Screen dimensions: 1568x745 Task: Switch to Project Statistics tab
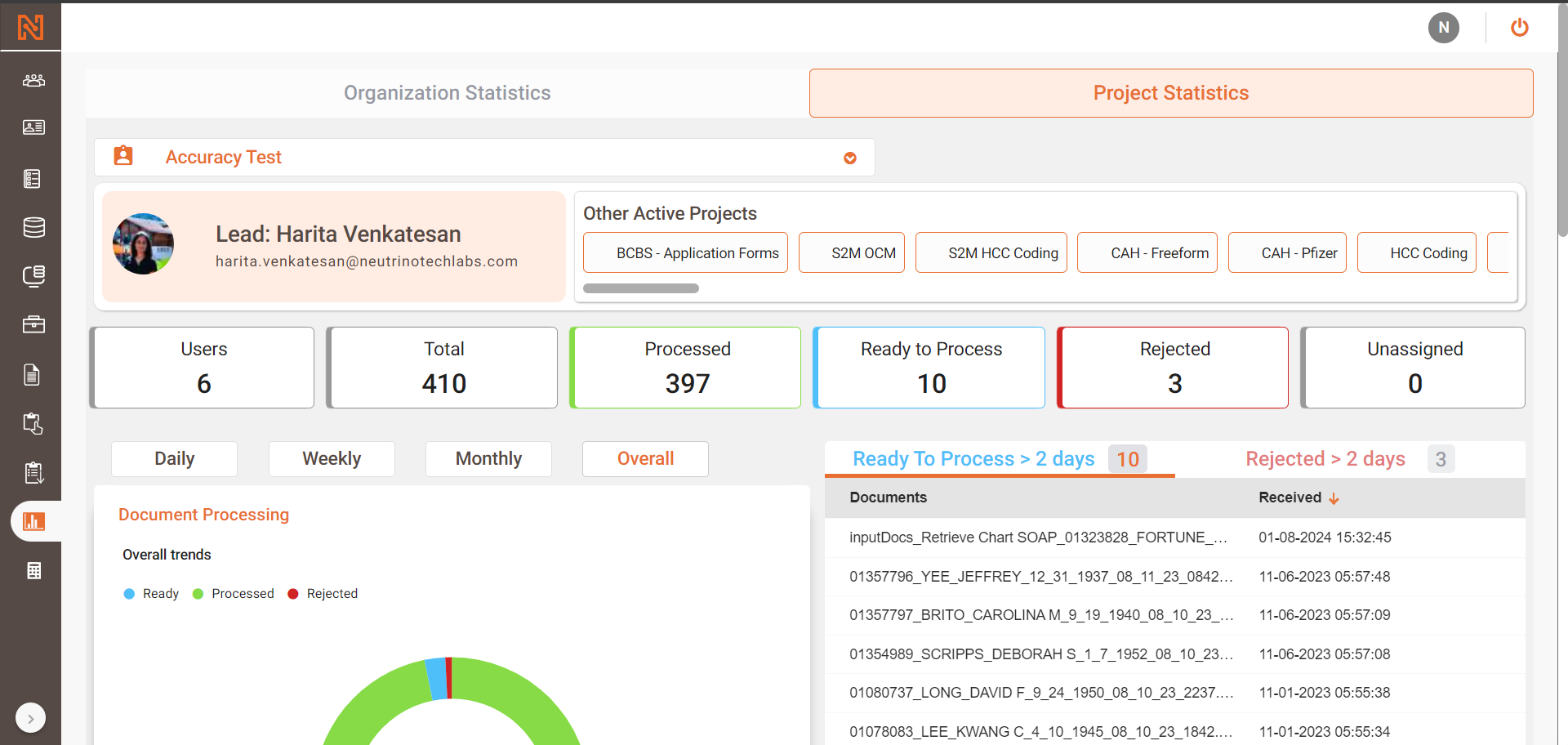click(x=1170, y=93)
